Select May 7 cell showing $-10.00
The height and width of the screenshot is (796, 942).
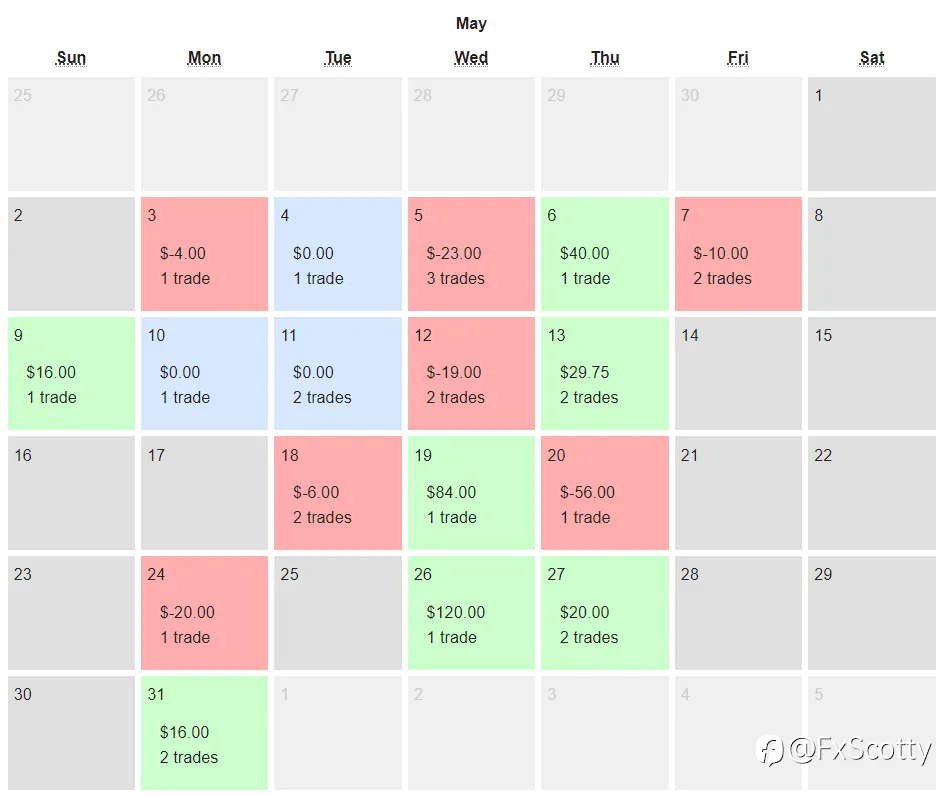click(x=738, y=254)
